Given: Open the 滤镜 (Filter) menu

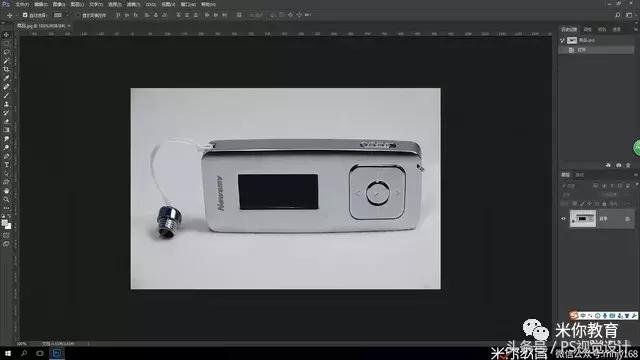Looking at the screenshot, I should coord(133,4).
